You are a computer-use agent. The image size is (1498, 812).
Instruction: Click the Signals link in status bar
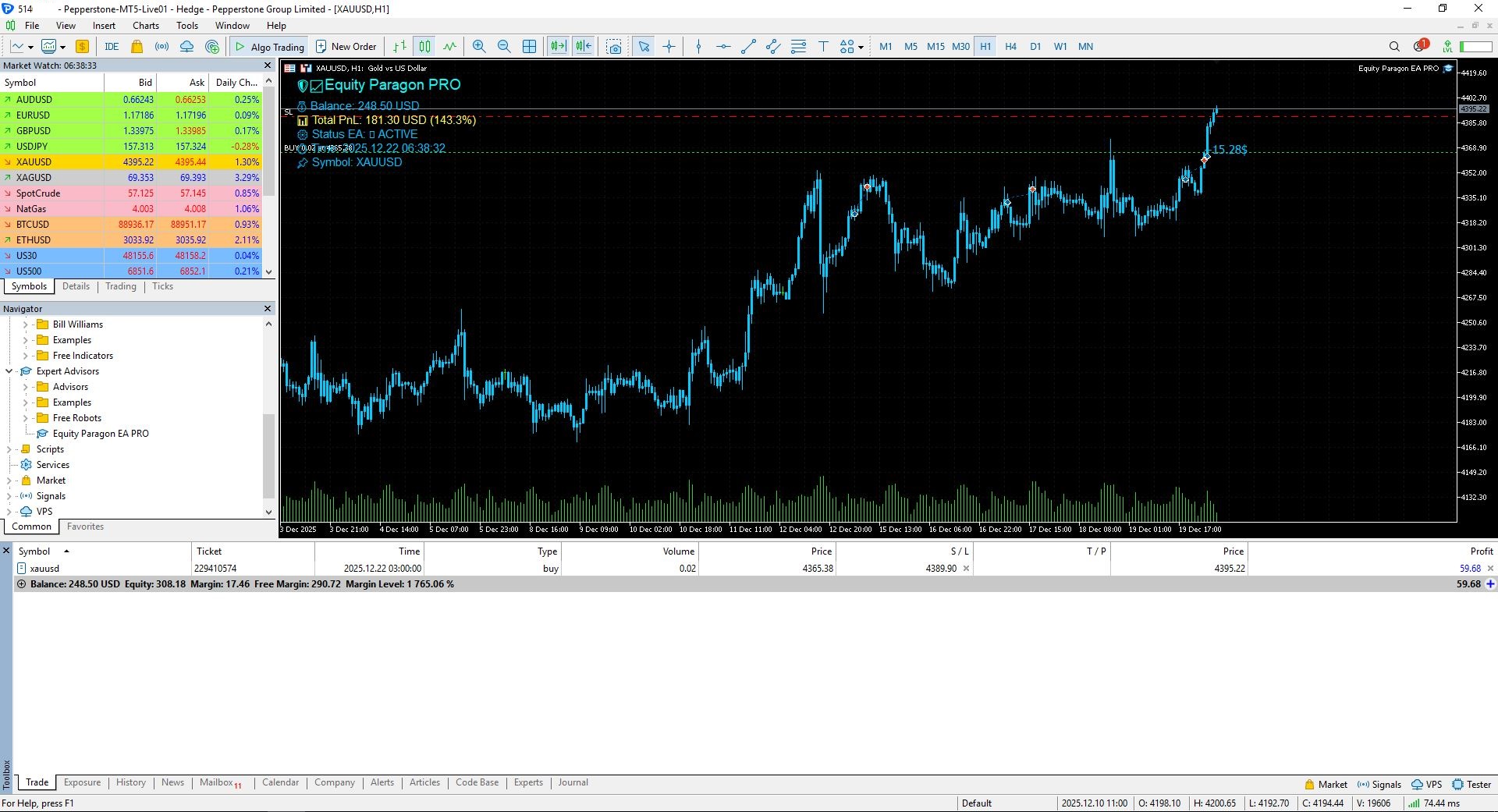click(1379, 785)
